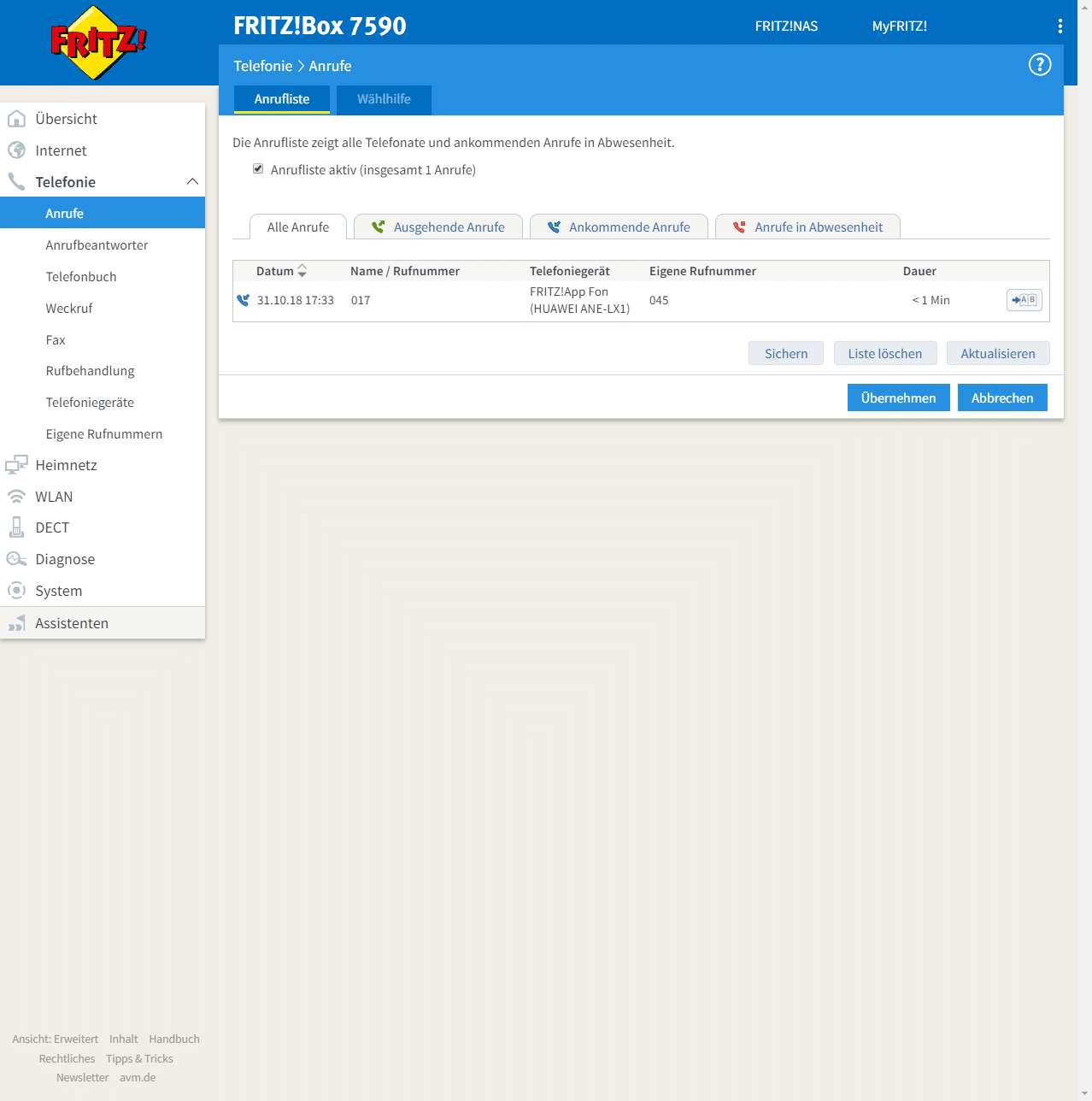Switch to the Wählhilfe tab
This screenshot has width=1092, height=1101.
tap(384, 99)
